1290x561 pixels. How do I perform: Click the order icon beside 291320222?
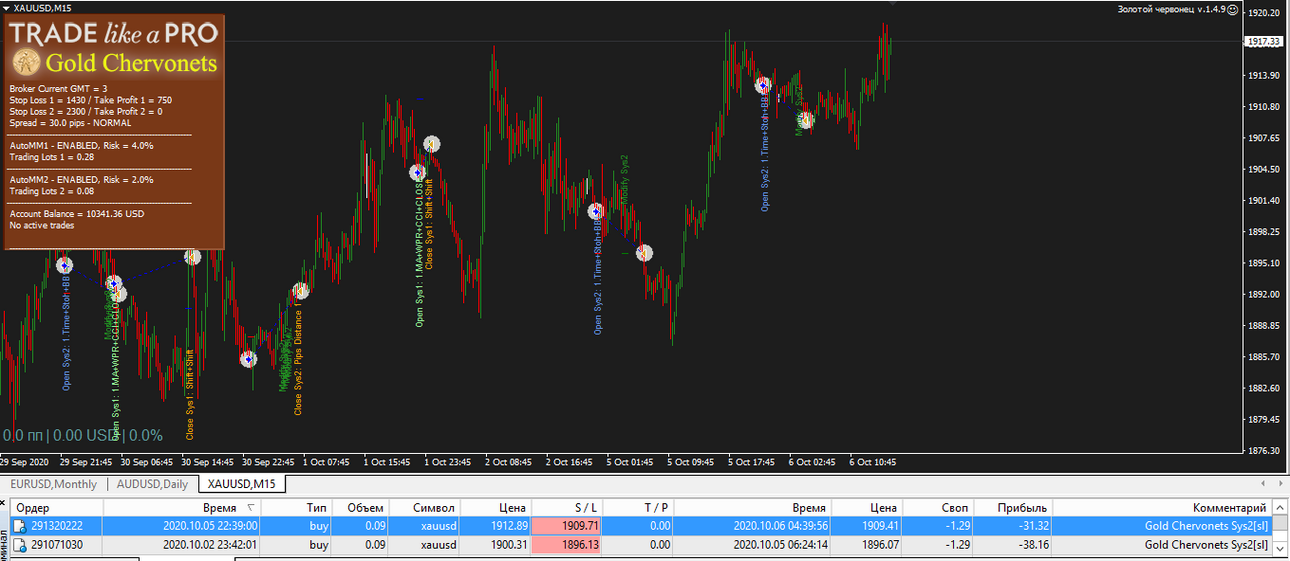click(x=21, y=525)
